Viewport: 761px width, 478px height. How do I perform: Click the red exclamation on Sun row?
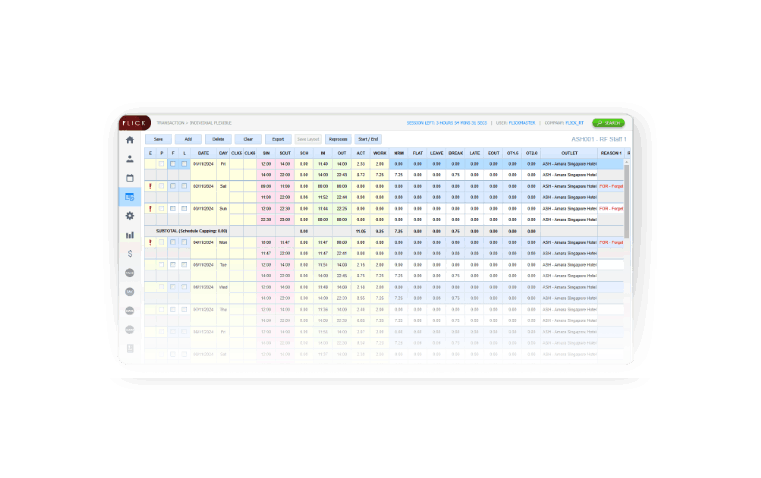click(x=150, y=209)
